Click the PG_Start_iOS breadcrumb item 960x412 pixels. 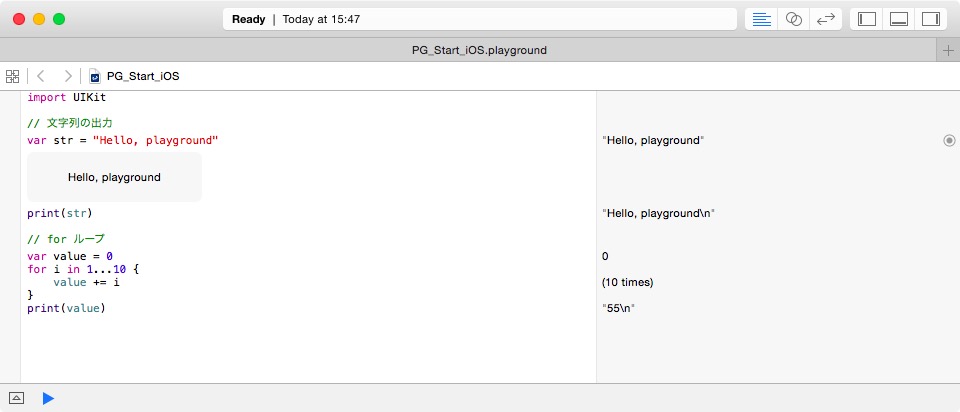(x=143, y=77)
